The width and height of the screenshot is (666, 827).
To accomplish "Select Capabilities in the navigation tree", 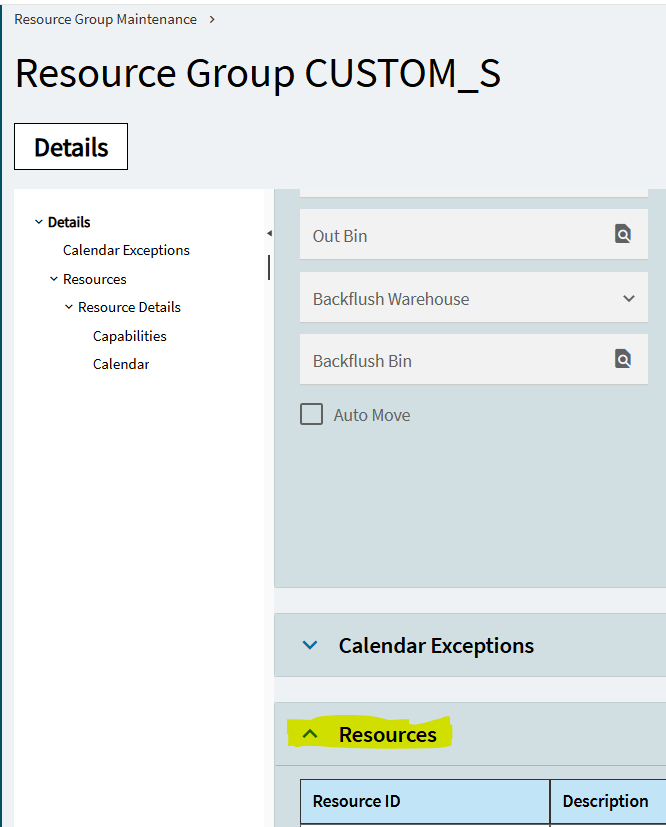I will (130, 336).
